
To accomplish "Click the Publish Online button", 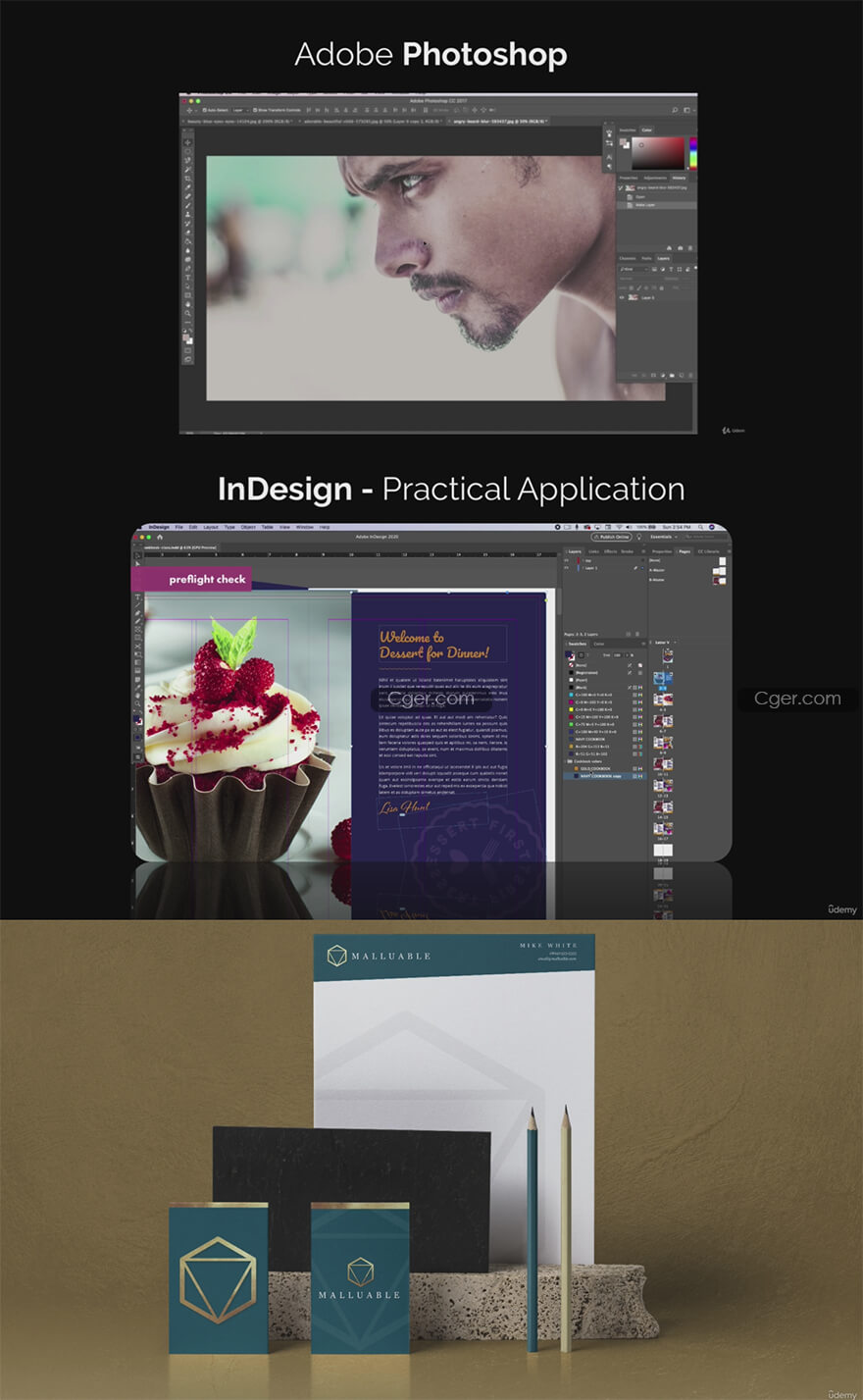I will pyautogui.click(x=611, y=537).
